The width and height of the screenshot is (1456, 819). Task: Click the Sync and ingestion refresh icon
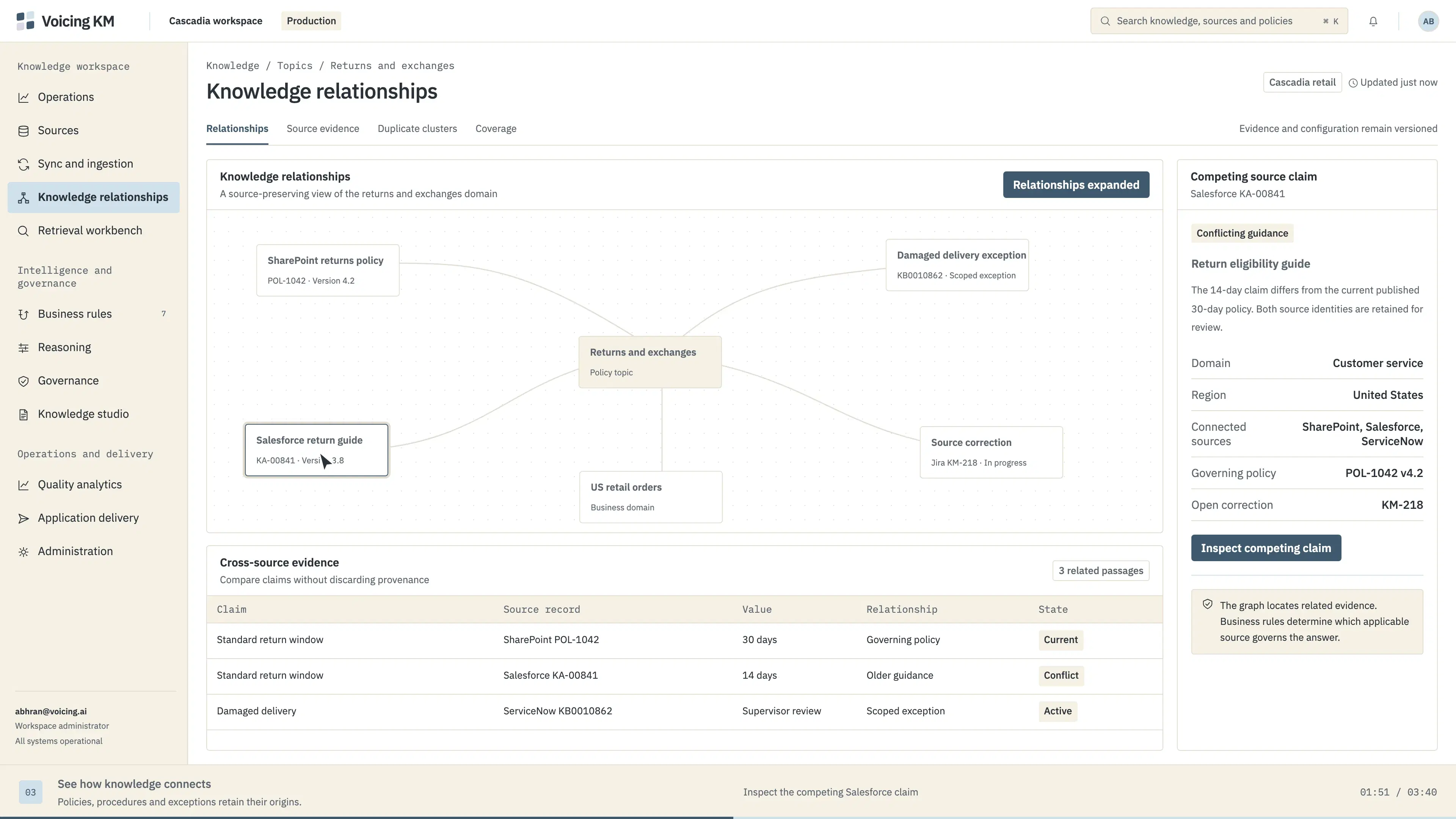coord(23,164)
